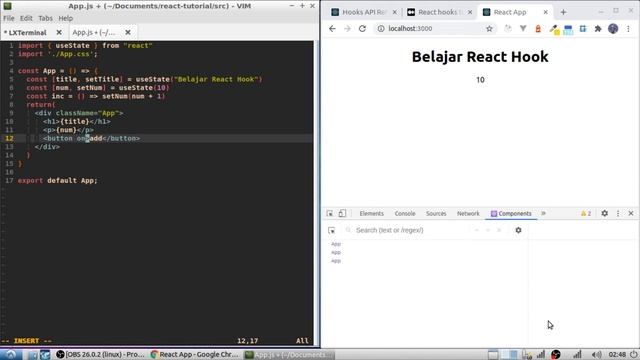
Task: Open a new Chrome tab
Action: (x=563, y=12)
